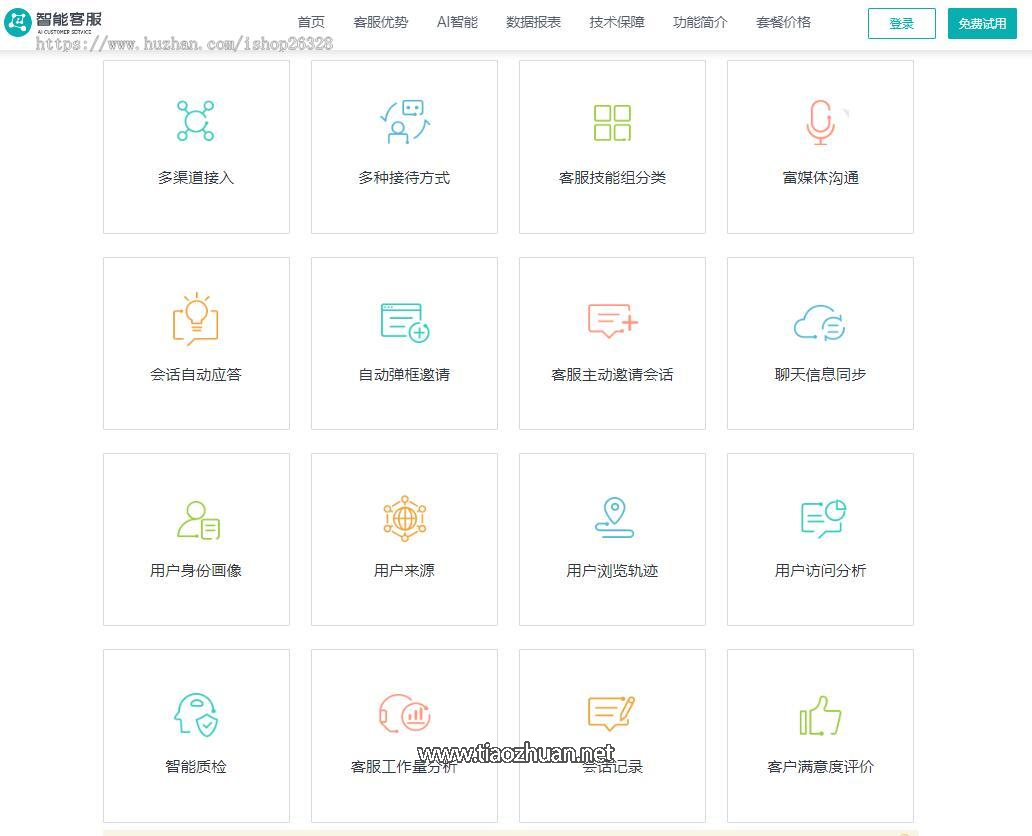Viewport: 1032px width, 836px height.
Task: Click the 登录 button
Action: point(901,23)
